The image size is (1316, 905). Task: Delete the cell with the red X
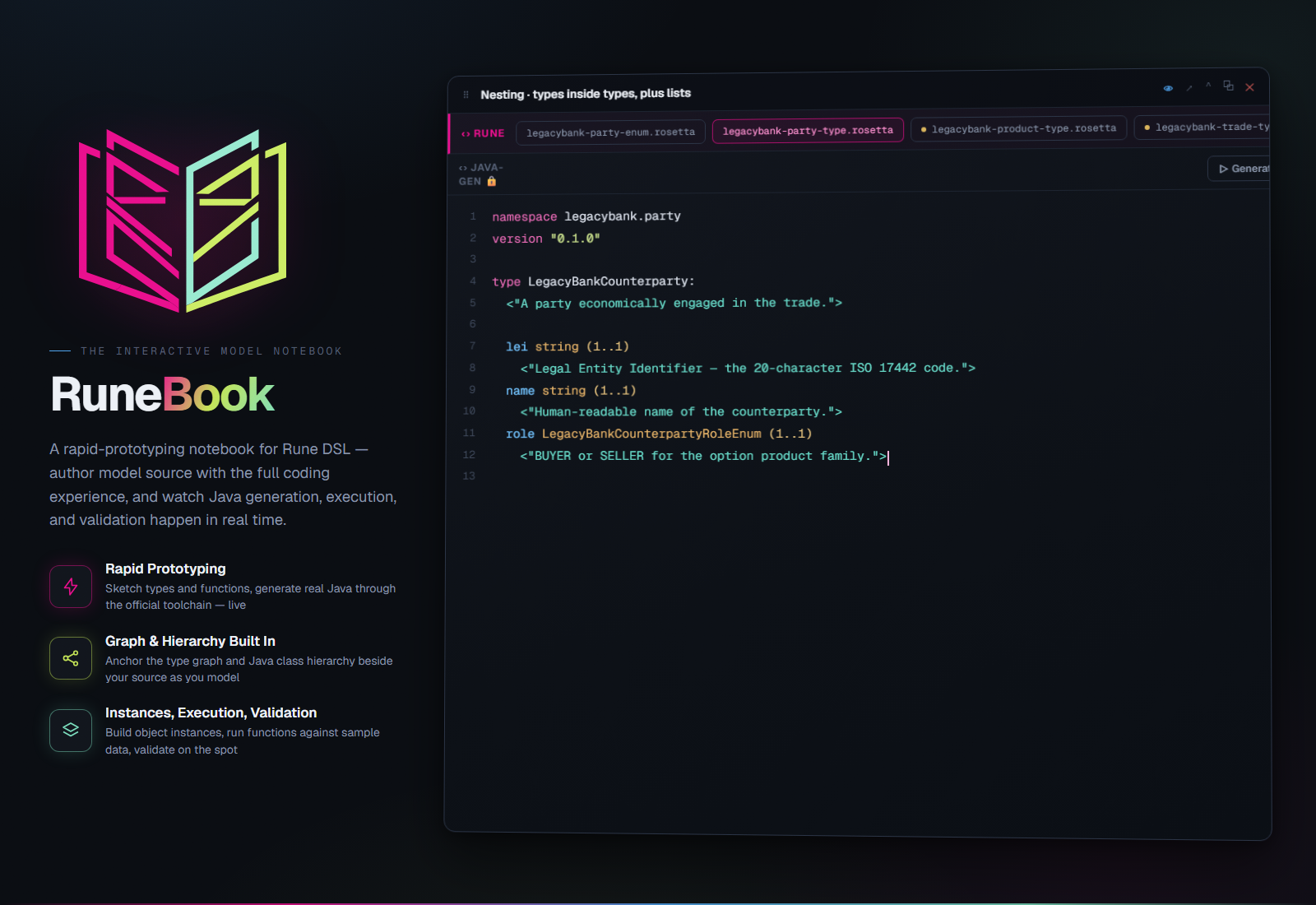[1249, 87]
